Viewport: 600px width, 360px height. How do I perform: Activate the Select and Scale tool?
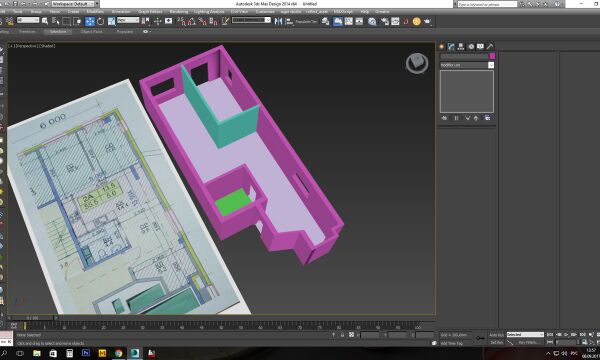(111, 21)
